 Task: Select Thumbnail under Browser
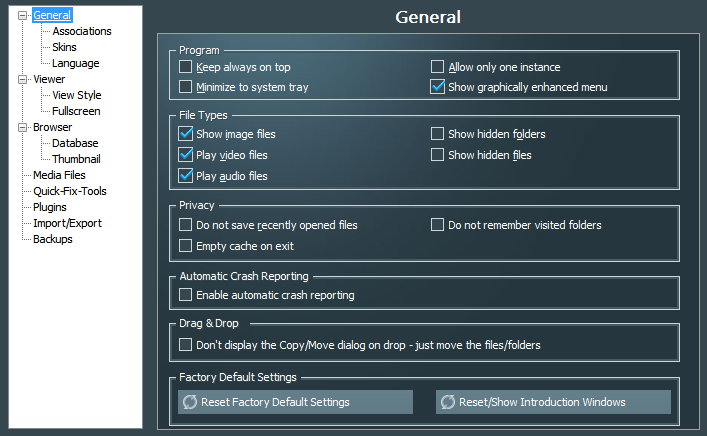(76, 159)
